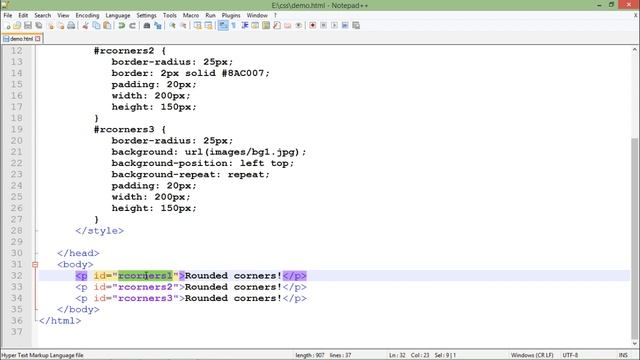The width and height of the screenshot is (640, 360).
Task: Open the Search menu
Action: point(43,16)
